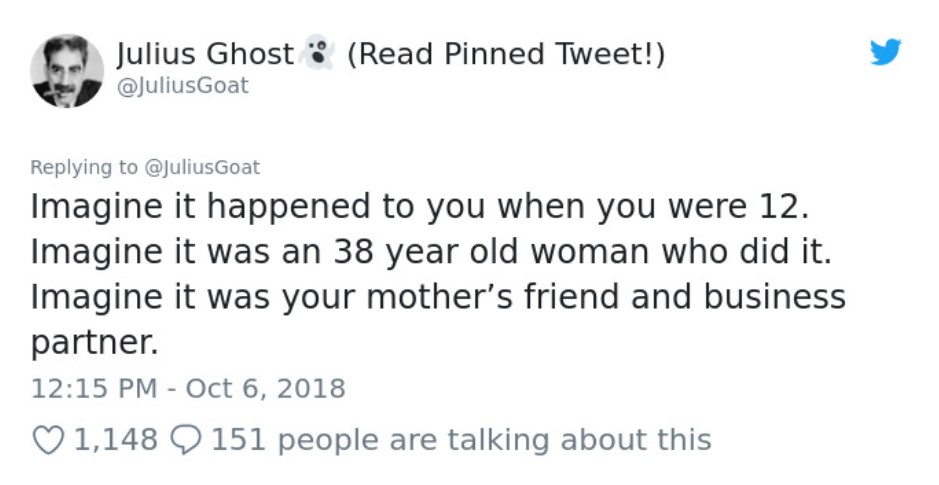Click the "Replying to" label
Screen dimensions: 939x485
84,167
